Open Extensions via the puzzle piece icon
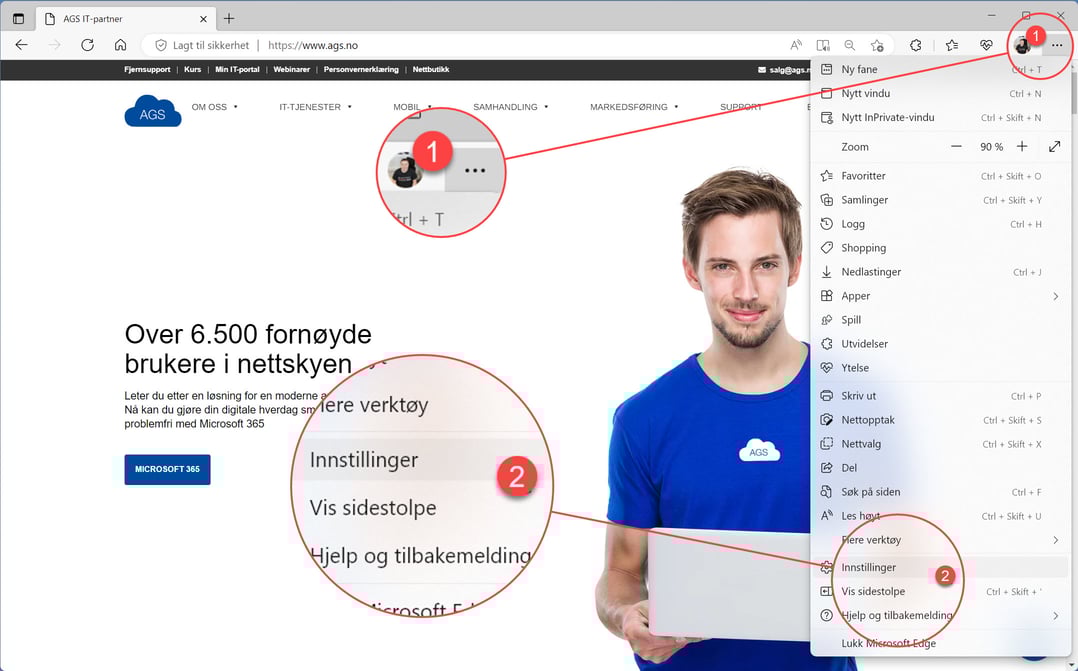 click(915, 45)
